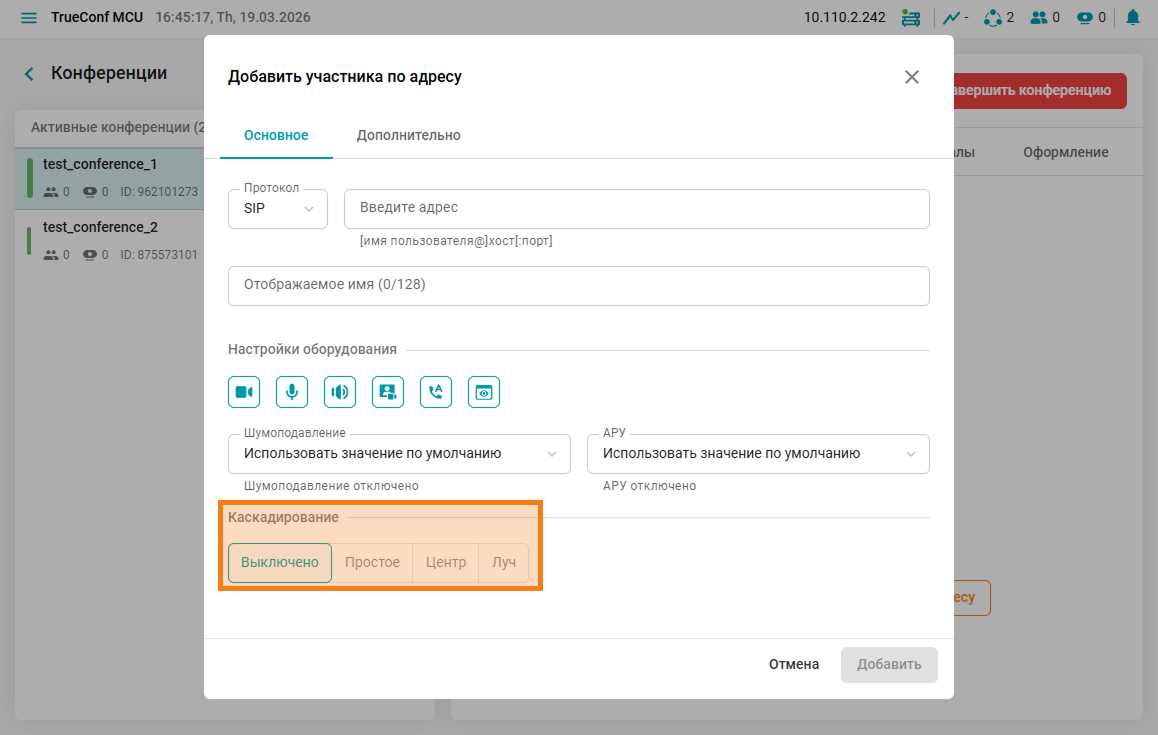The width and height of the screenshot is (1158, 735).
Task: Click the server status icon in header
Action: (910, 17)
